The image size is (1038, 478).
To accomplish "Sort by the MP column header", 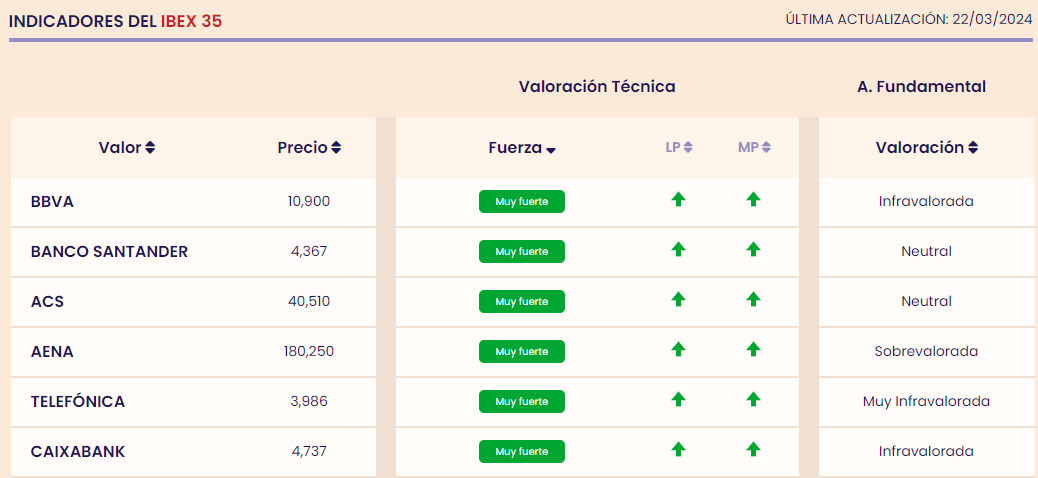I will pos(754,148).
